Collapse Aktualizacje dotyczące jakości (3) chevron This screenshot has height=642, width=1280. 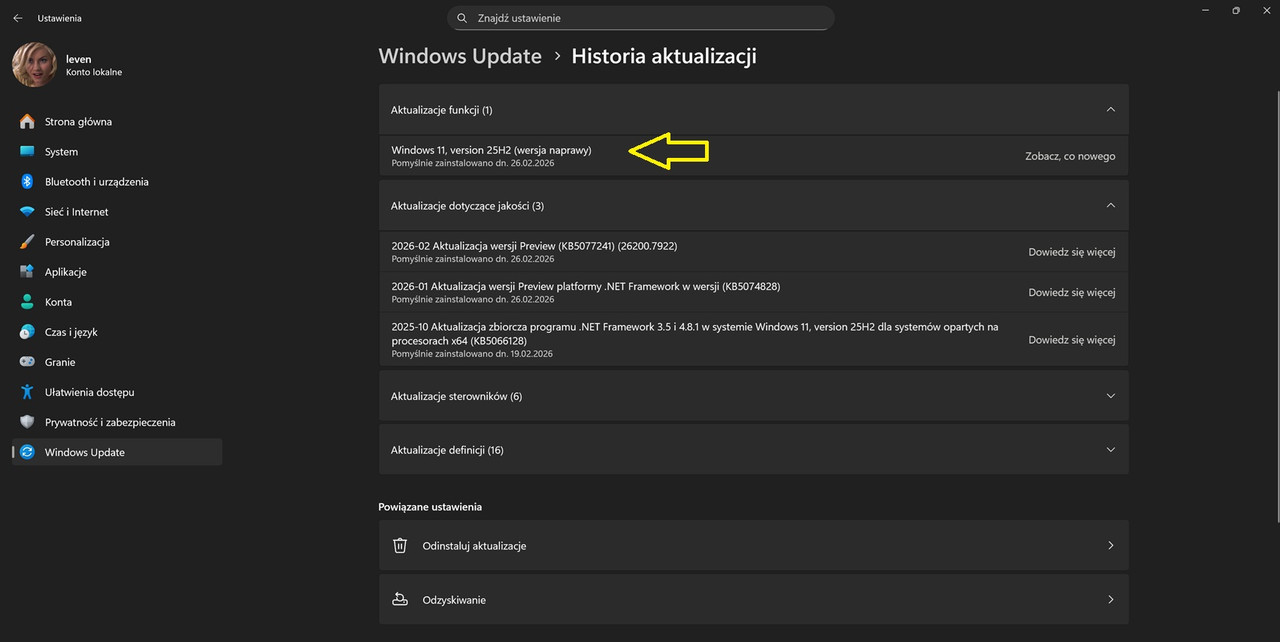pyautogui.click(x=1110, y=205)
